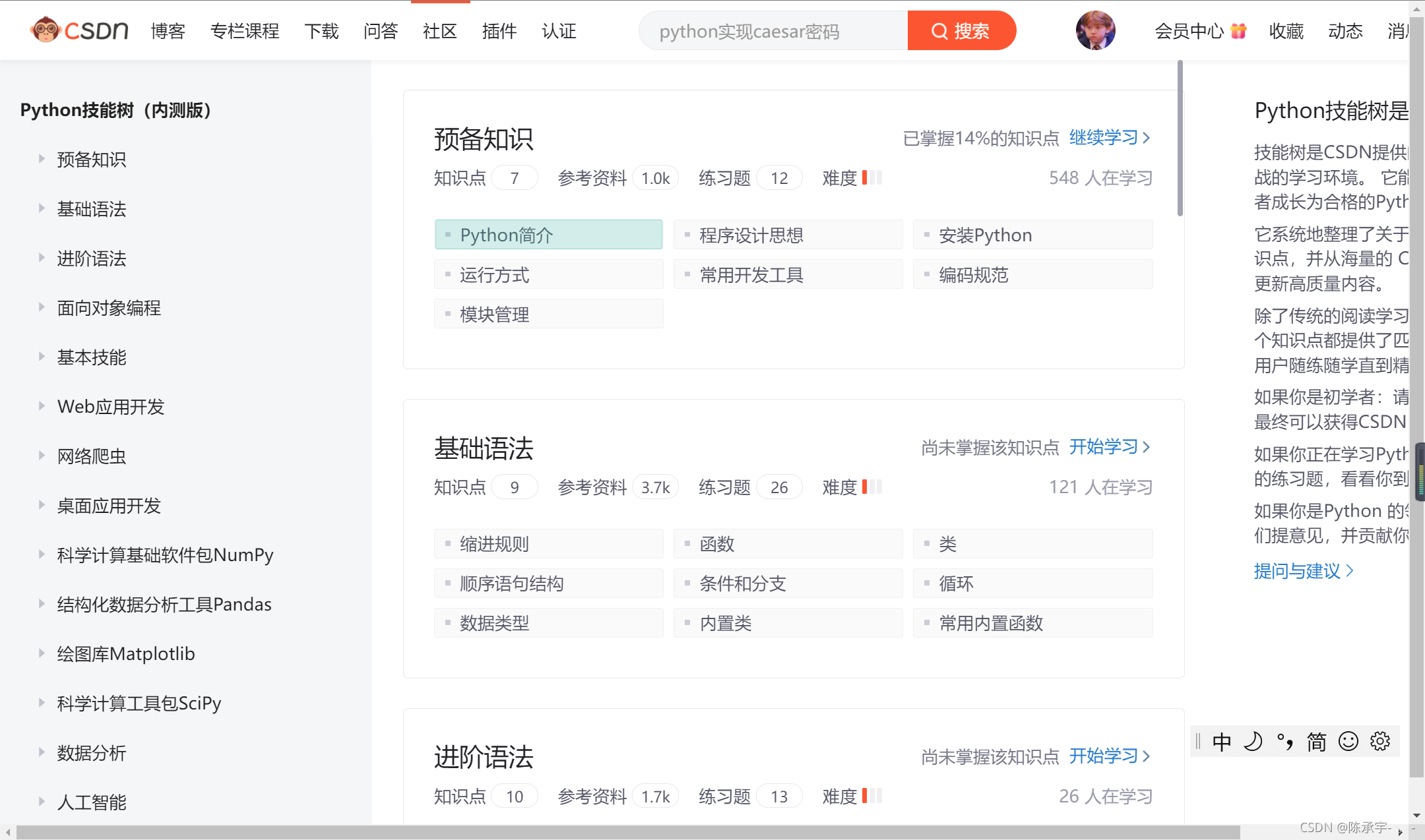This screenshot has width=1425, height=840.
Task: Click the difficulty bar of 进阶语法
Action: pyautogui.click(x=871, y=796)
